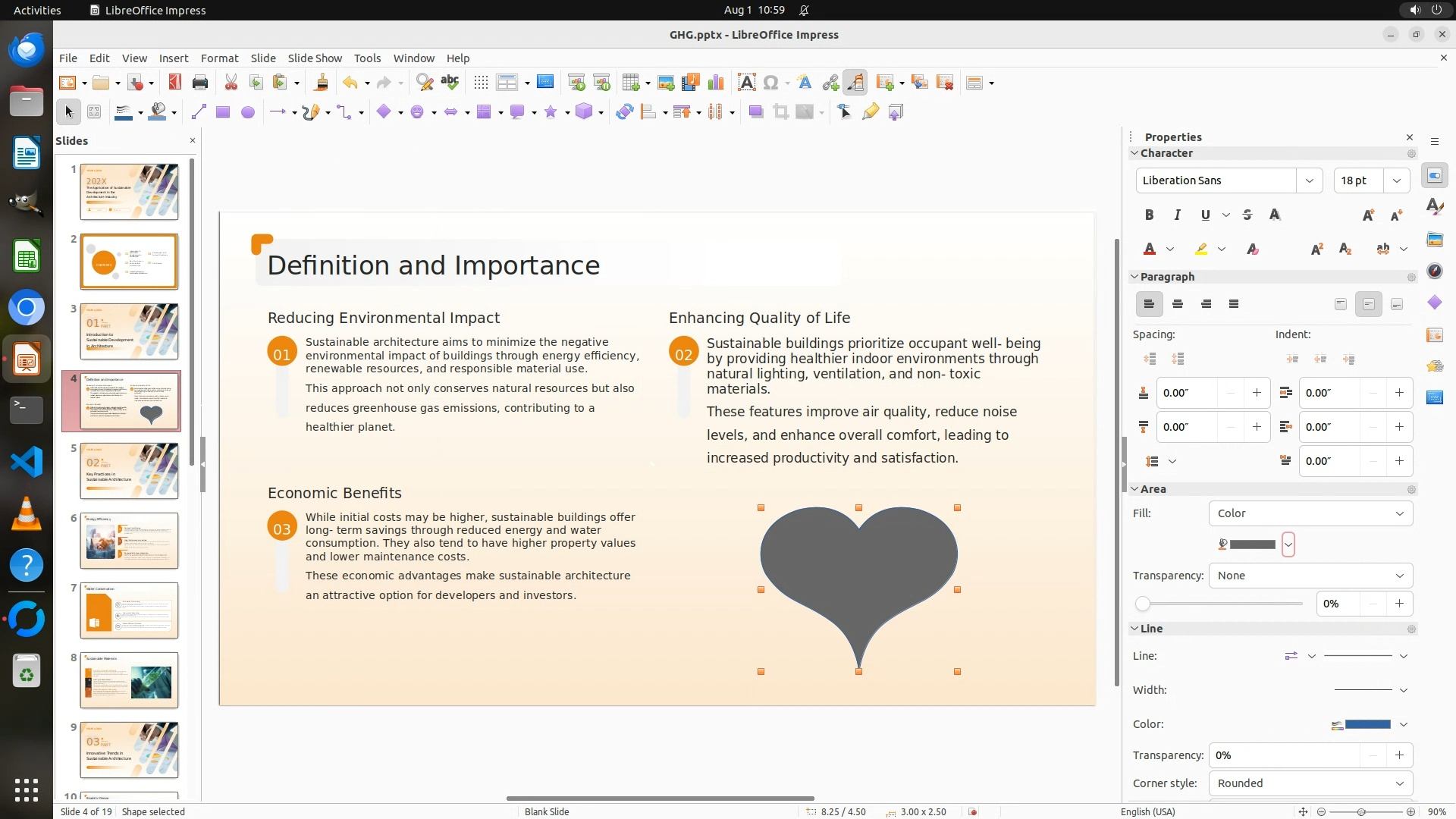This screenshot has width=1456, height=819.
Task: Click the Export as PDF icon
Action: tap(174, 83)
